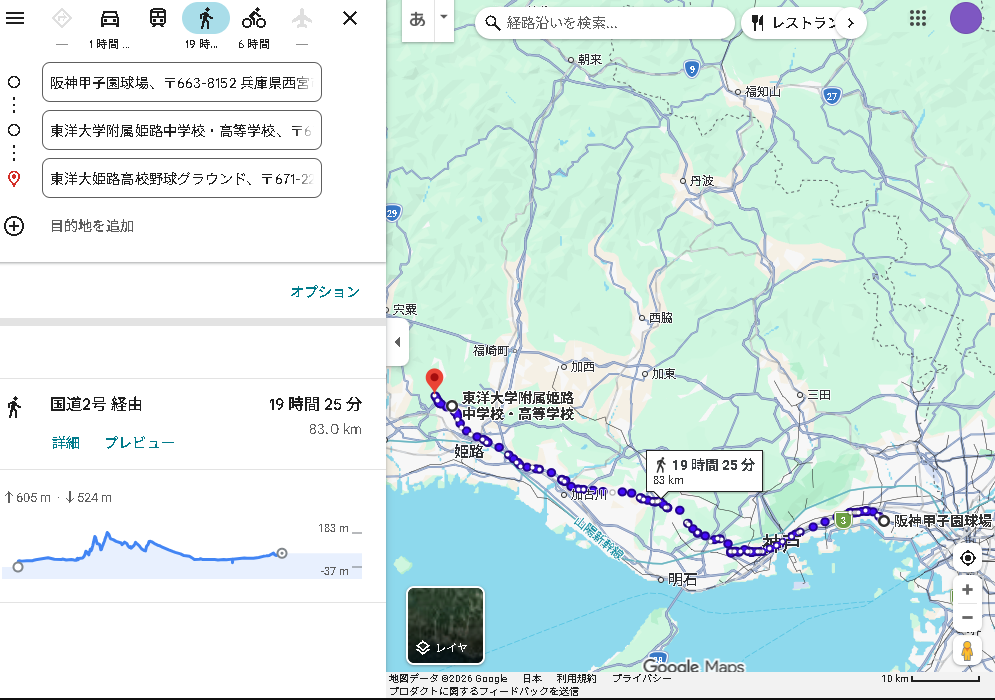This screenshot has width=995, height=700.
Task: Select bicycle travel mode icon
Action: [x=254, y=18]
